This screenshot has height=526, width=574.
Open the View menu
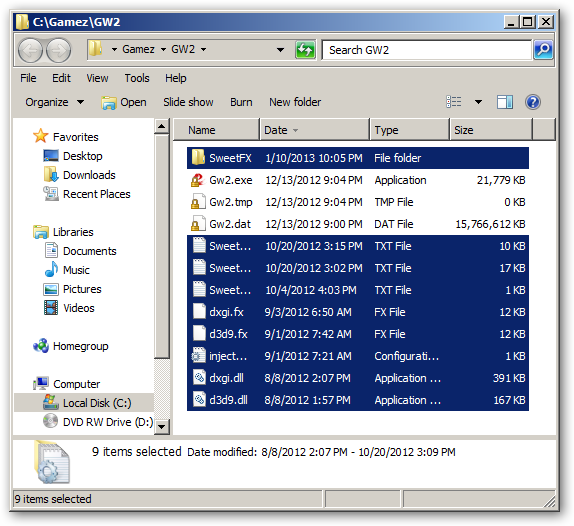(x=97, y=78)
